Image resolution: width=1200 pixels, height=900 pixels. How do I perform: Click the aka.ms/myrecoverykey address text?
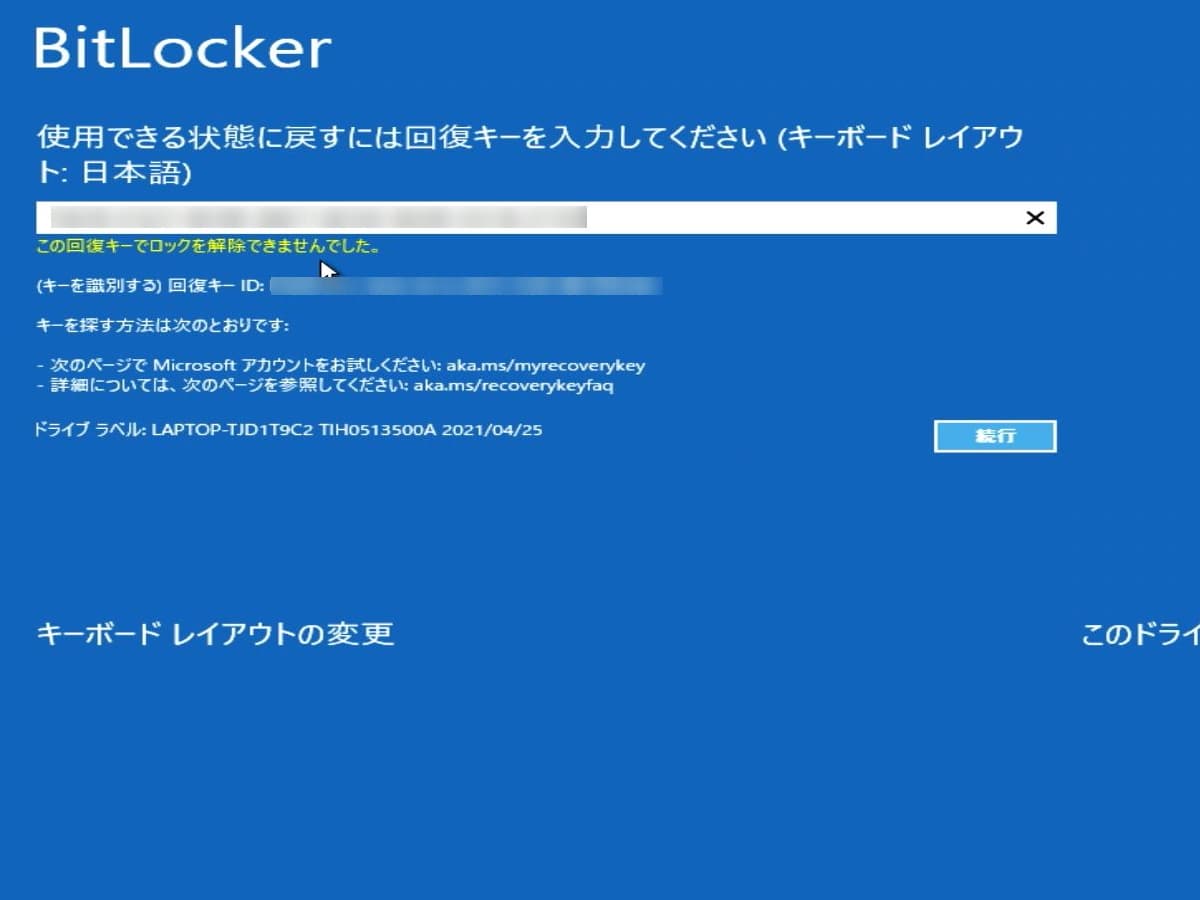click(x=546, y=365)
